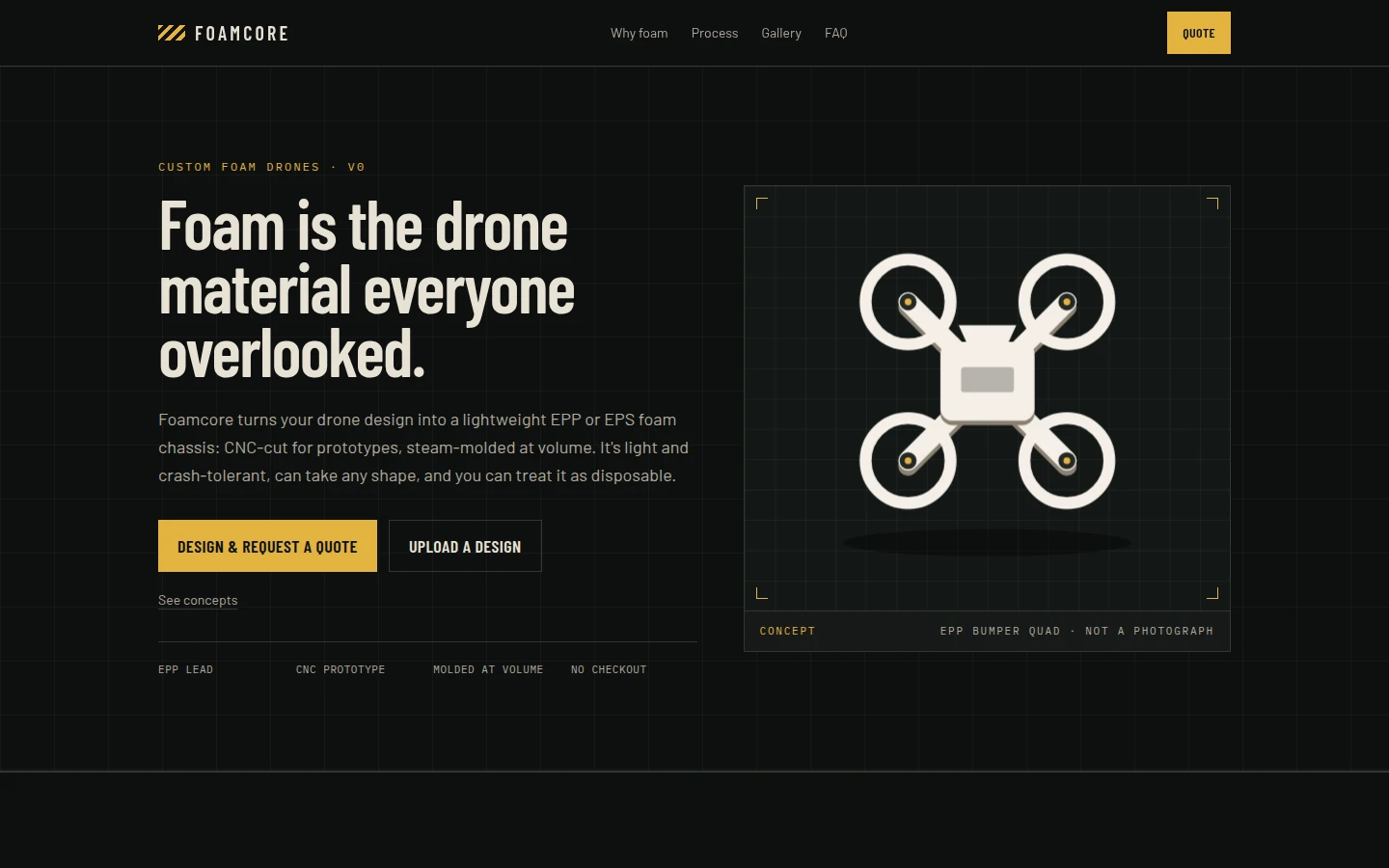Click the Upload a Design button

(465, 546)
